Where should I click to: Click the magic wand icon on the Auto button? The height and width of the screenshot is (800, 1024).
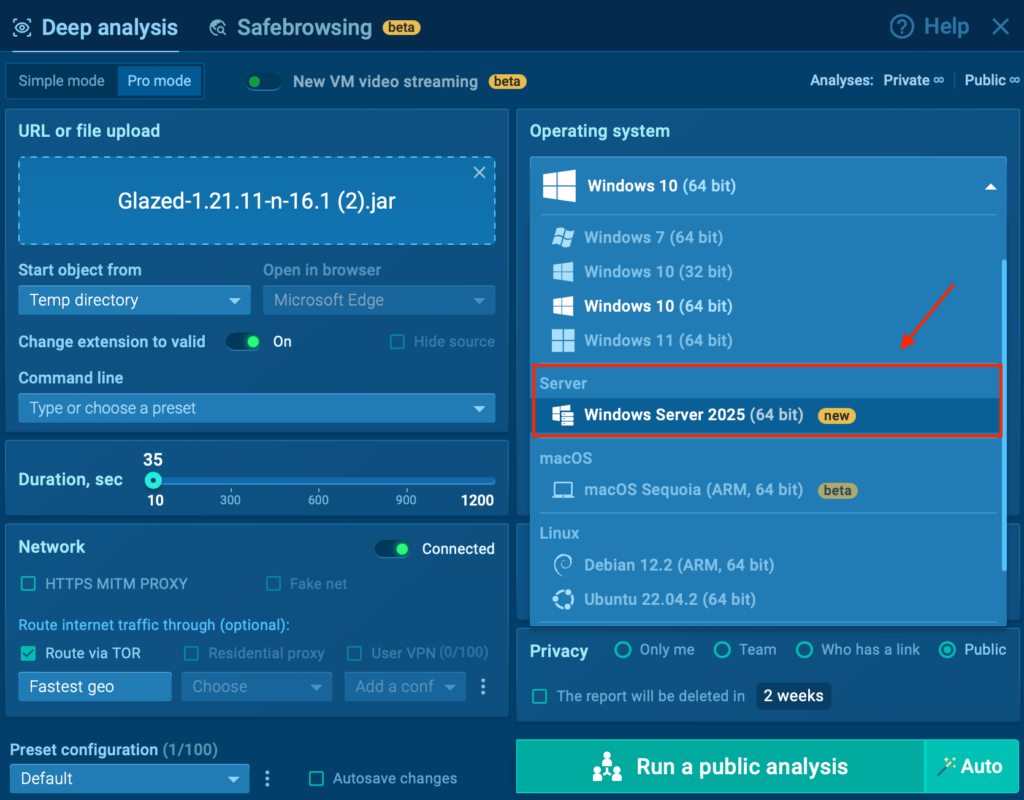click(x=949, y=767)
